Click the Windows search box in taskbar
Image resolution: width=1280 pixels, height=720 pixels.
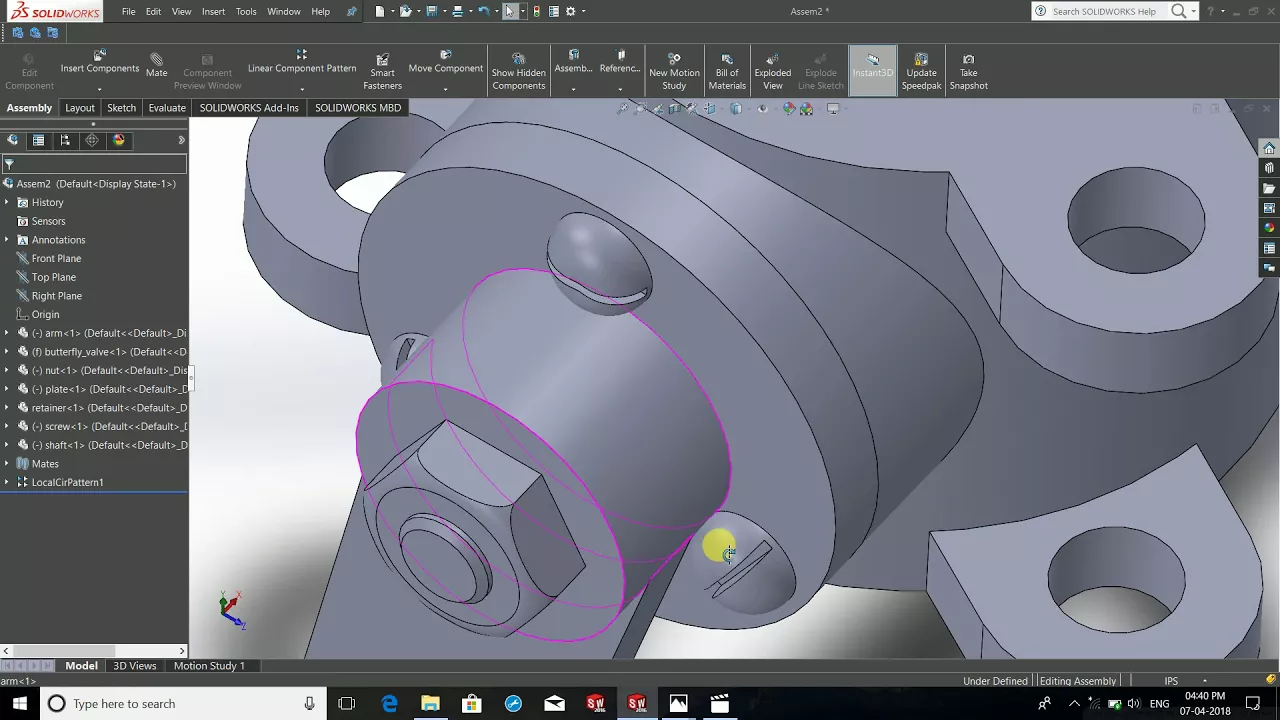coord(183,704)
